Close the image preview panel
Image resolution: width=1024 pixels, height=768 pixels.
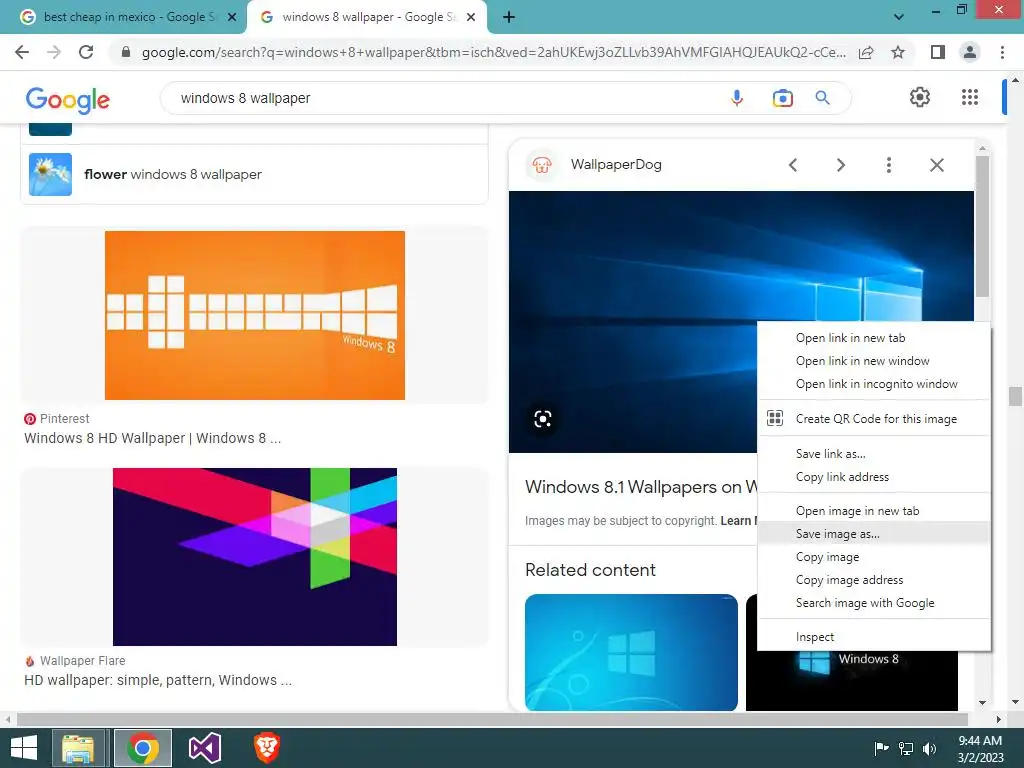pos(936,165)
